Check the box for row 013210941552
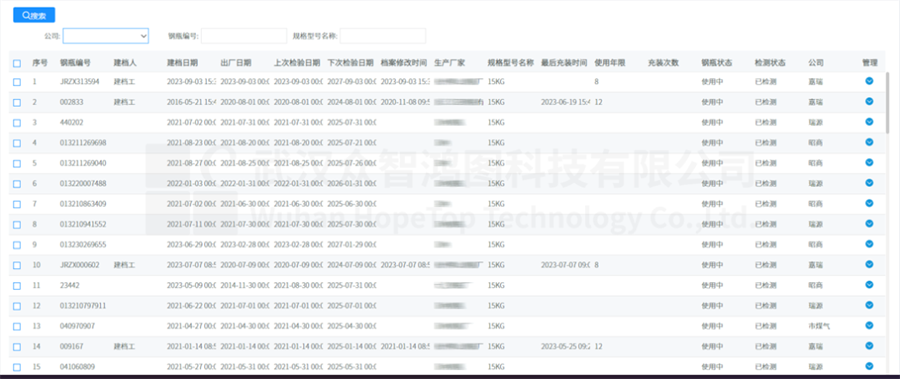 17,225
